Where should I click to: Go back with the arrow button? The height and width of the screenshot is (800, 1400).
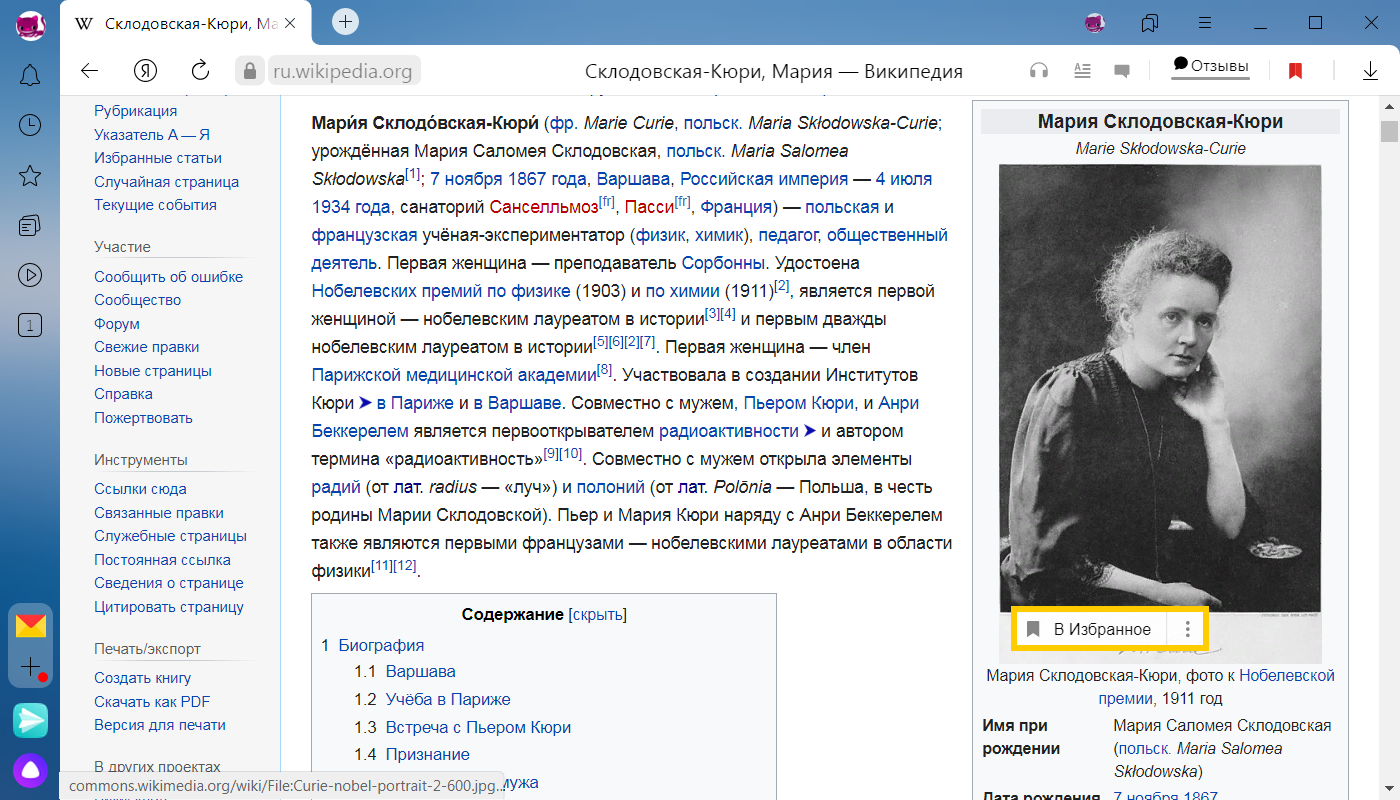tap(90, 71)
